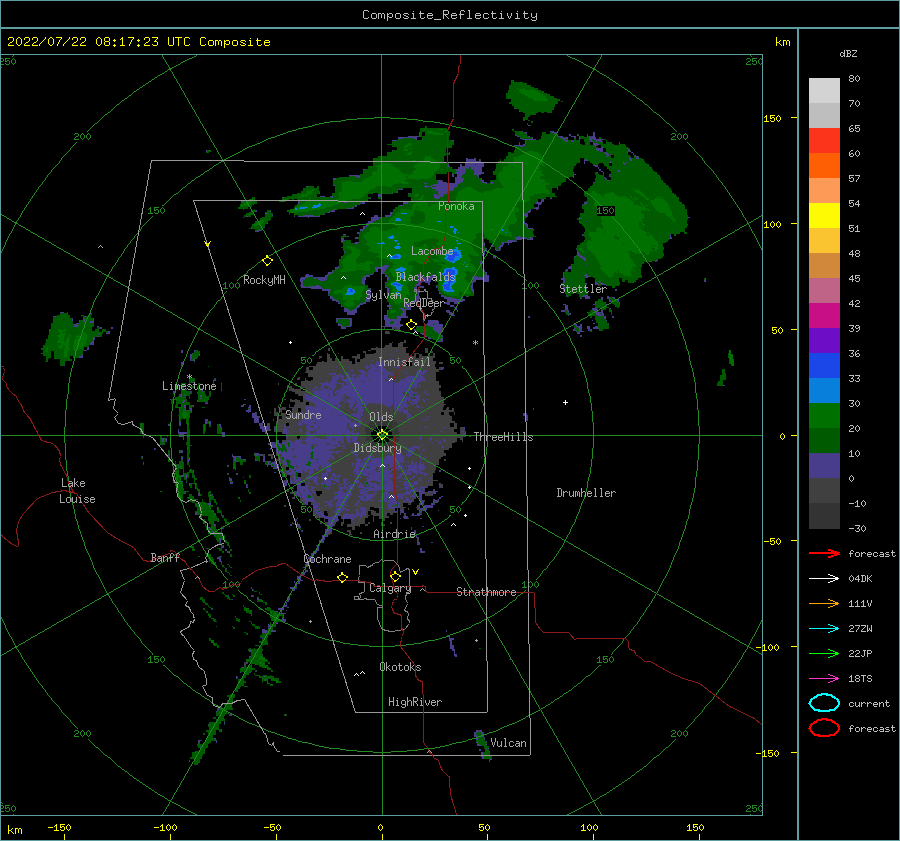Click the Blackfalds city label
Image resolution: width=900 pixels, height=841 pixels.
pyautogui.click(x=425, y=277)
